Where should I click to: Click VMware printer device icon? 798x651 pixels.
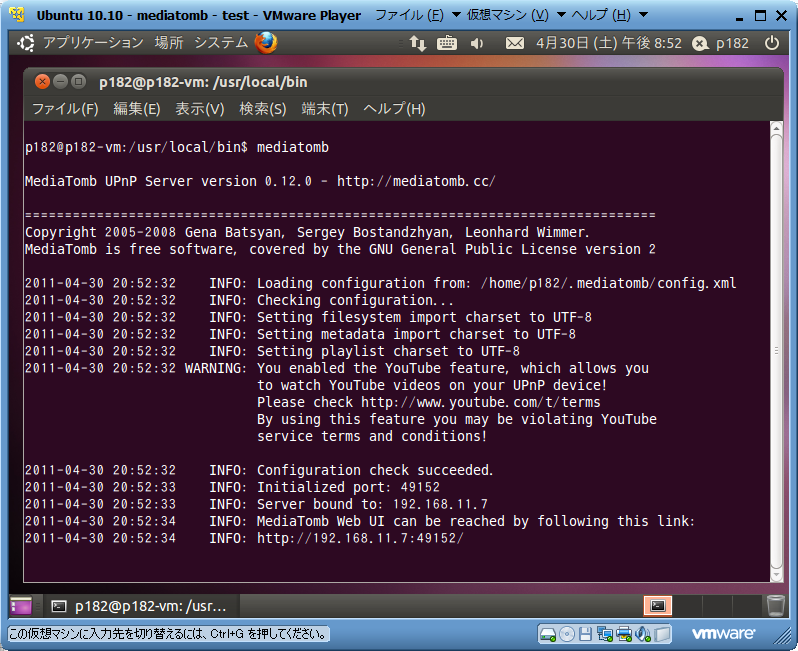click(x=624, y=634)
